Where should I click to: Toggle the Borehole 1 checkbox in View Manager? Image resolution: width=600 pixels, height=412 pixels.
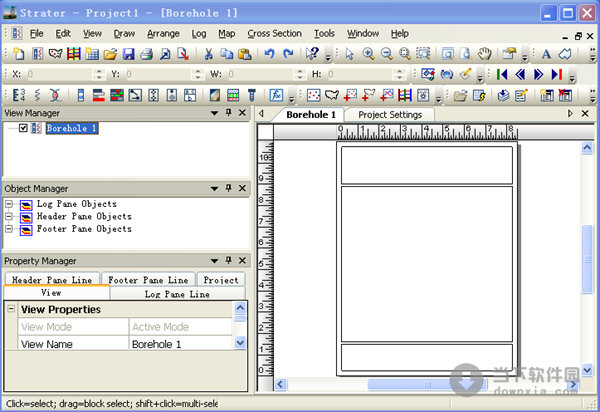coord(23,128)
